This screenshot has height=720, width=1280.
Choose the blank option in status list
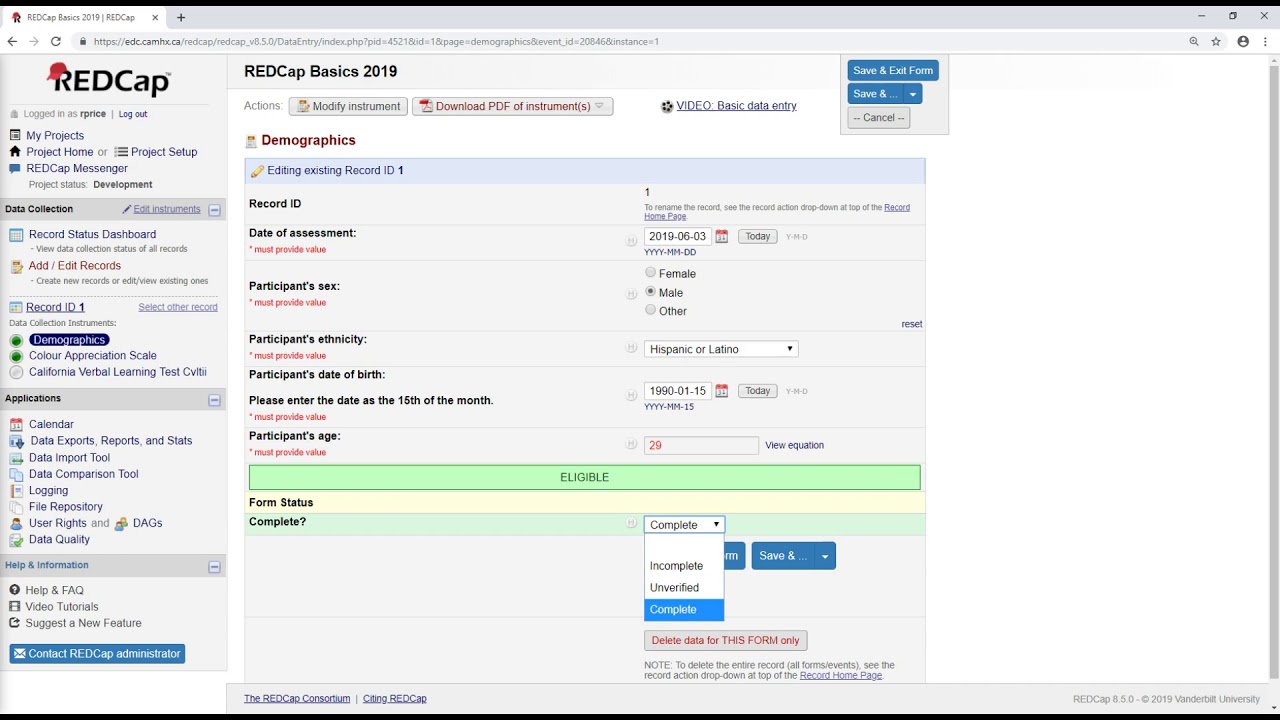coord(684,545)
